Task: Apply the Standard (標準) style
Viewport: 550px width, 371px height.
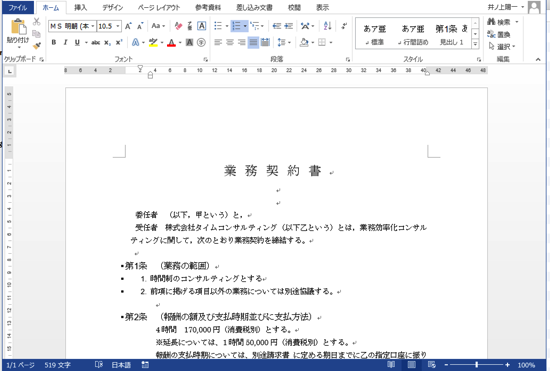Action: [x=375, y=34]
